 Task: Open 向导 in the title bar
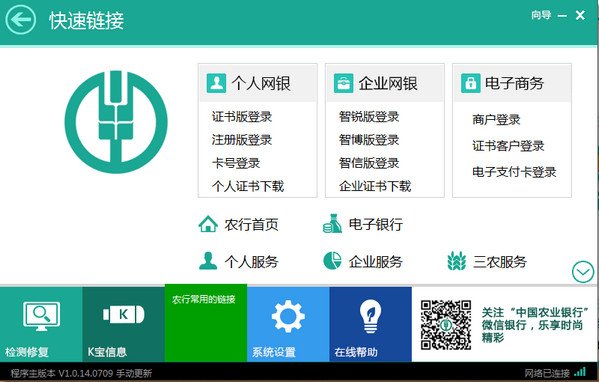tap(541, 15)
